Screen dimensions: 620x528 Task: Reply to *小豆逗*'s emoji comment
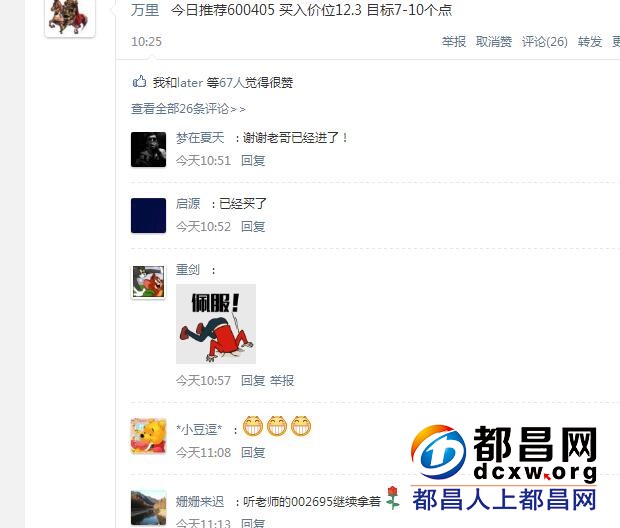click(x=253, y=452)
